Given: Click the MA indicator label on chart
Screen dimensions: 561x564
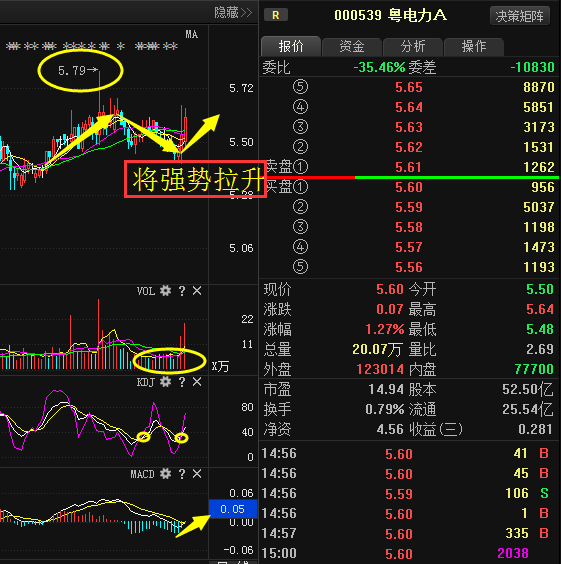Looking at the screenshot, I should pyautogui.click(x=191, y=35).
